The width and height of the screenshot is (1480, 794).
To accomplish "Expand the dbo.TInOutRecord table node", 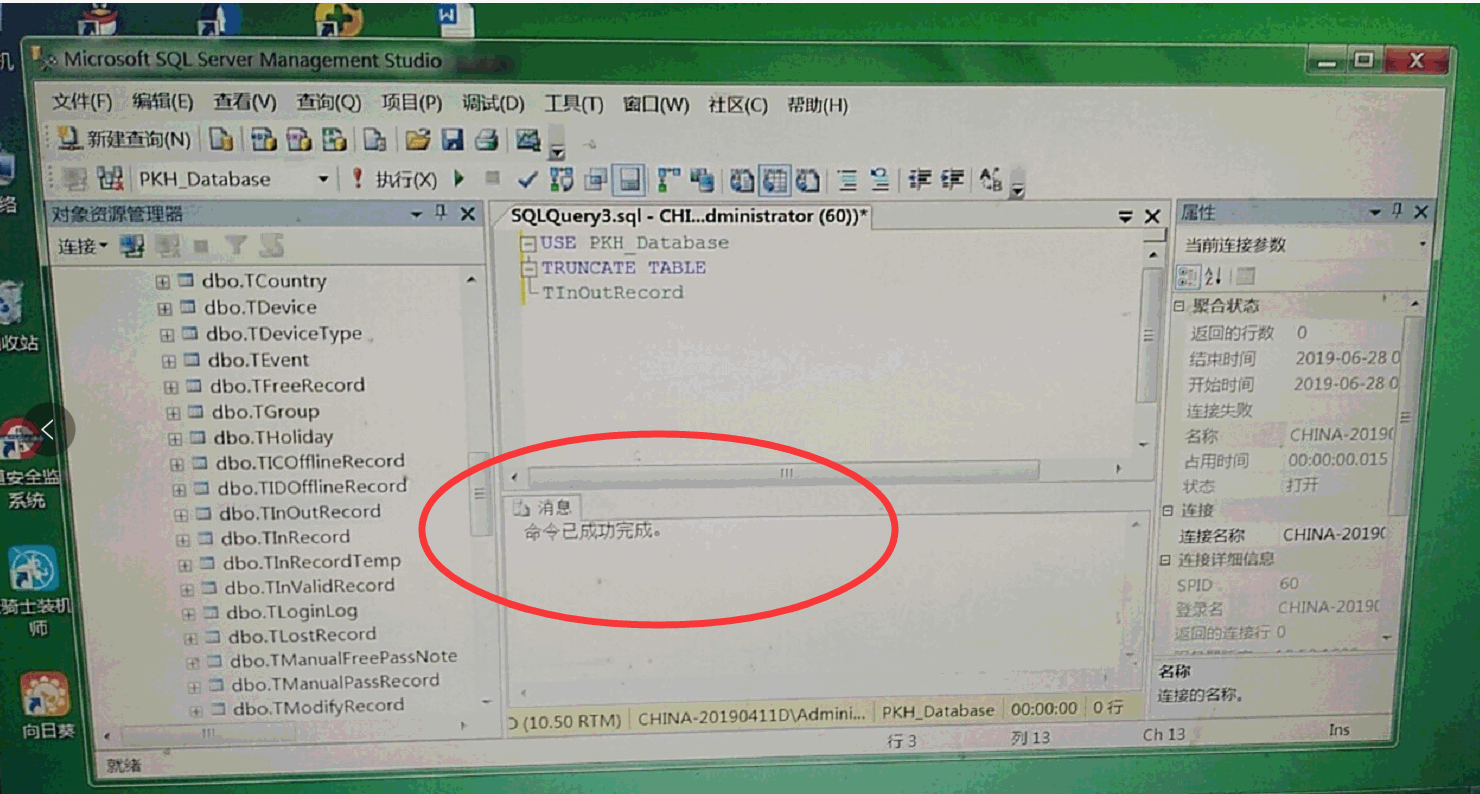I will click(181, 515).
